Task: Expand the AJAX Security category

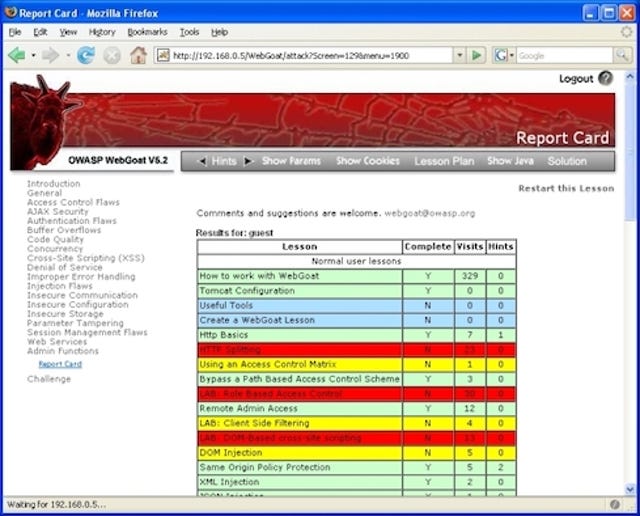Action: tap(58, 211)
